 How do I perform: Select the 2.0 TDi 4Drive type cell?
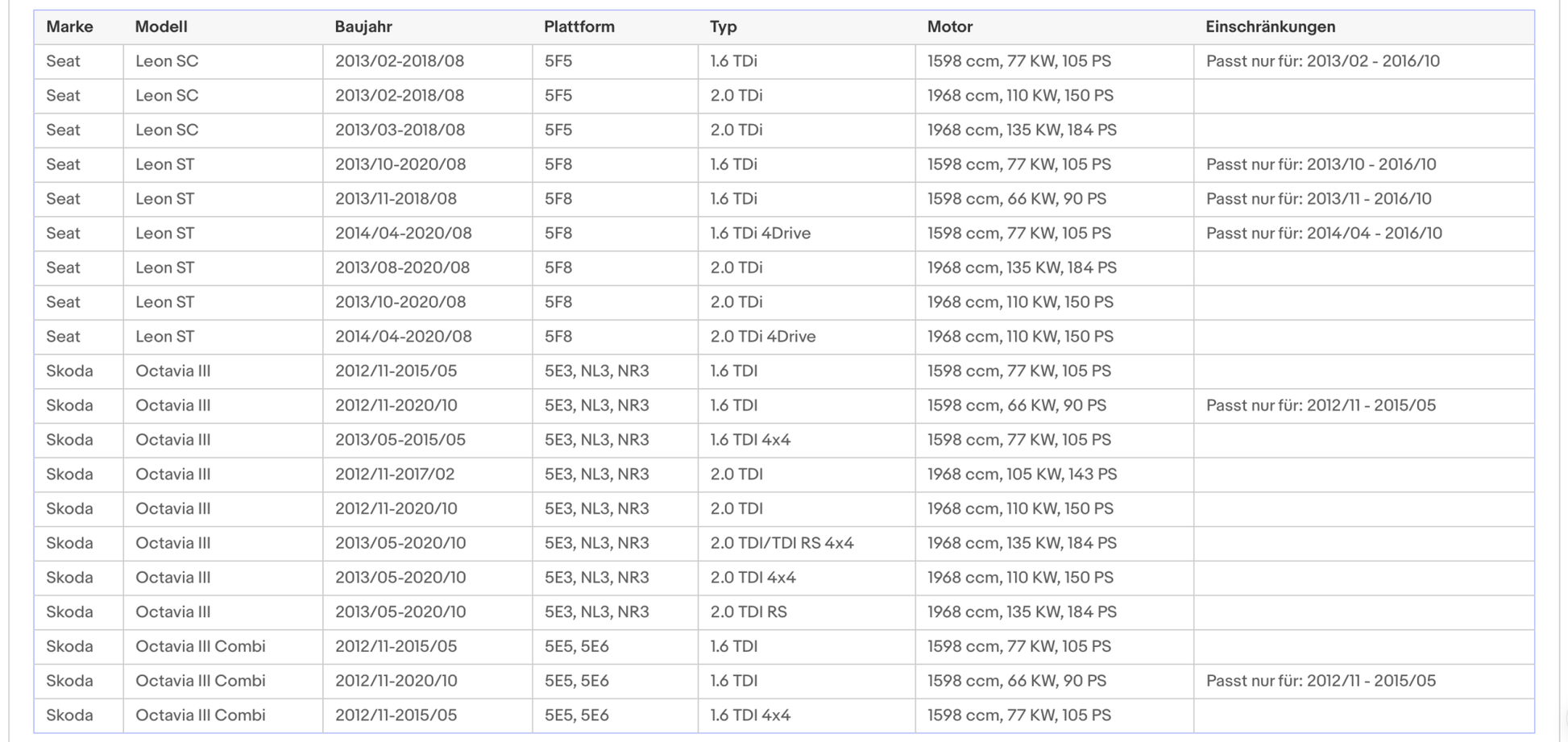pos(762,336)
